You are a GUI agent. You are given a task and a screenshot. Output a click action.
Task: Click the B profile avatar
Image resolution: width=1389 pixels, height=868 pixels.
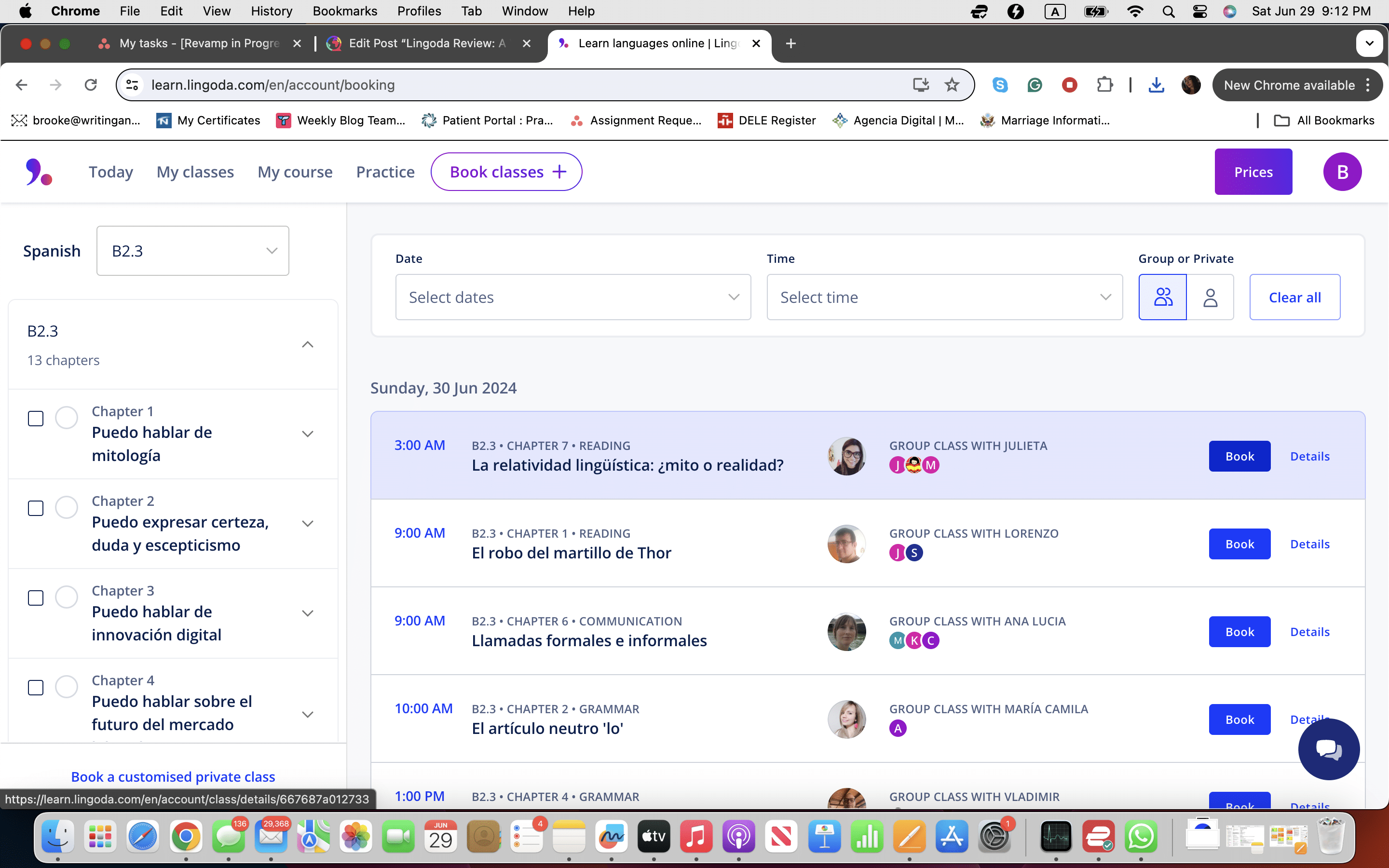pos(1342,172)
